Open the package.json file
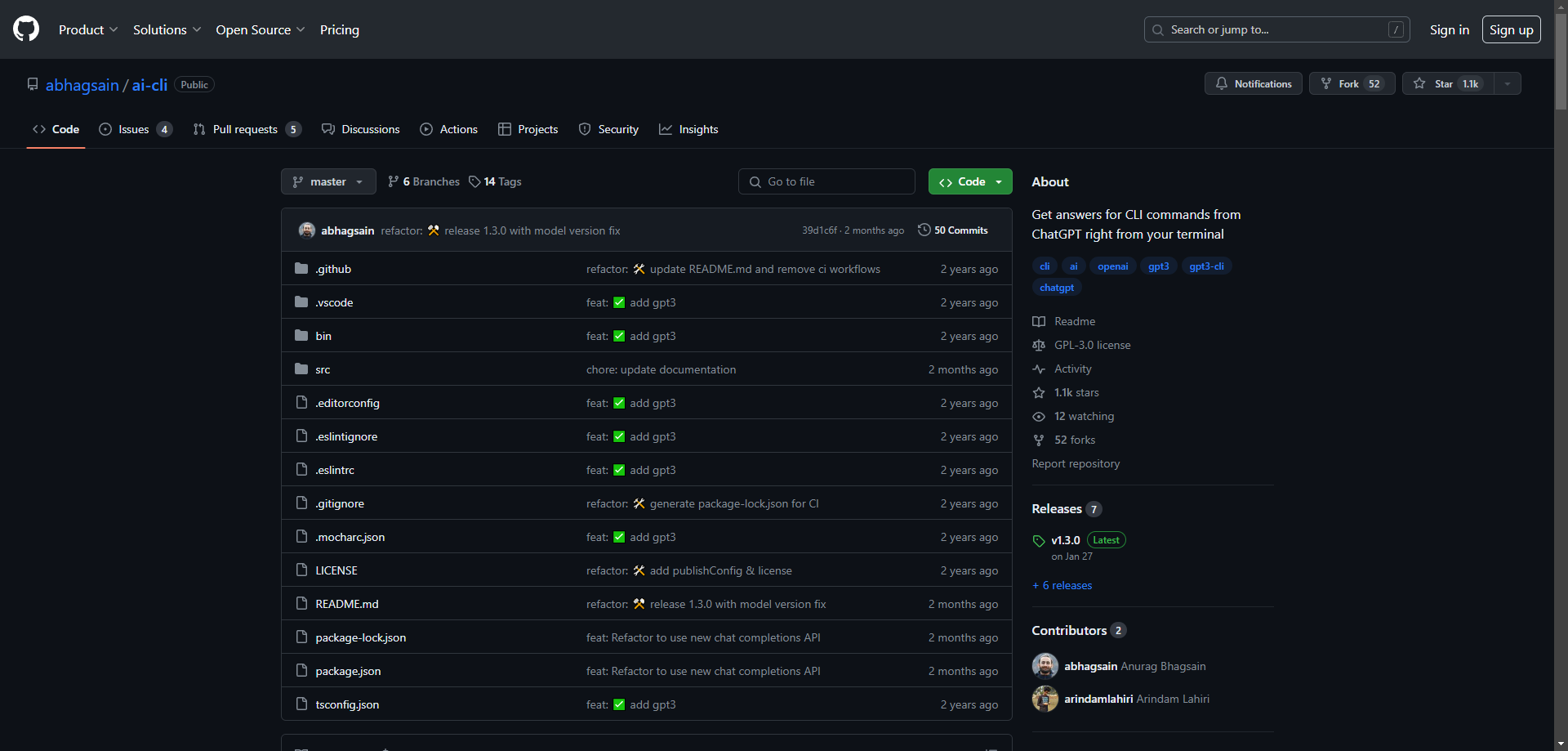The height and width of the screenshot is (751, 1568). tap(348, 671)
